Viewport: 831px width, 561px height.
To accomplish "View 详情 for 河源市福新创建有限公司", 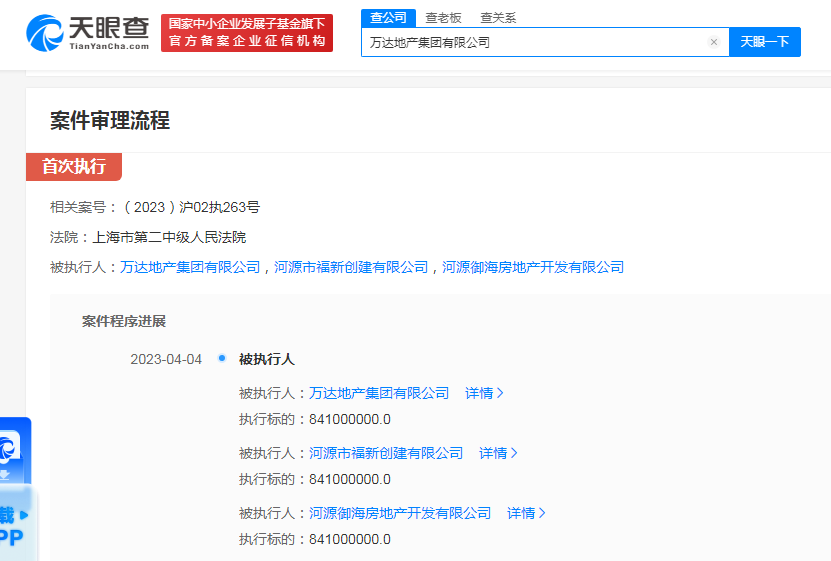I will click(498, 453).
